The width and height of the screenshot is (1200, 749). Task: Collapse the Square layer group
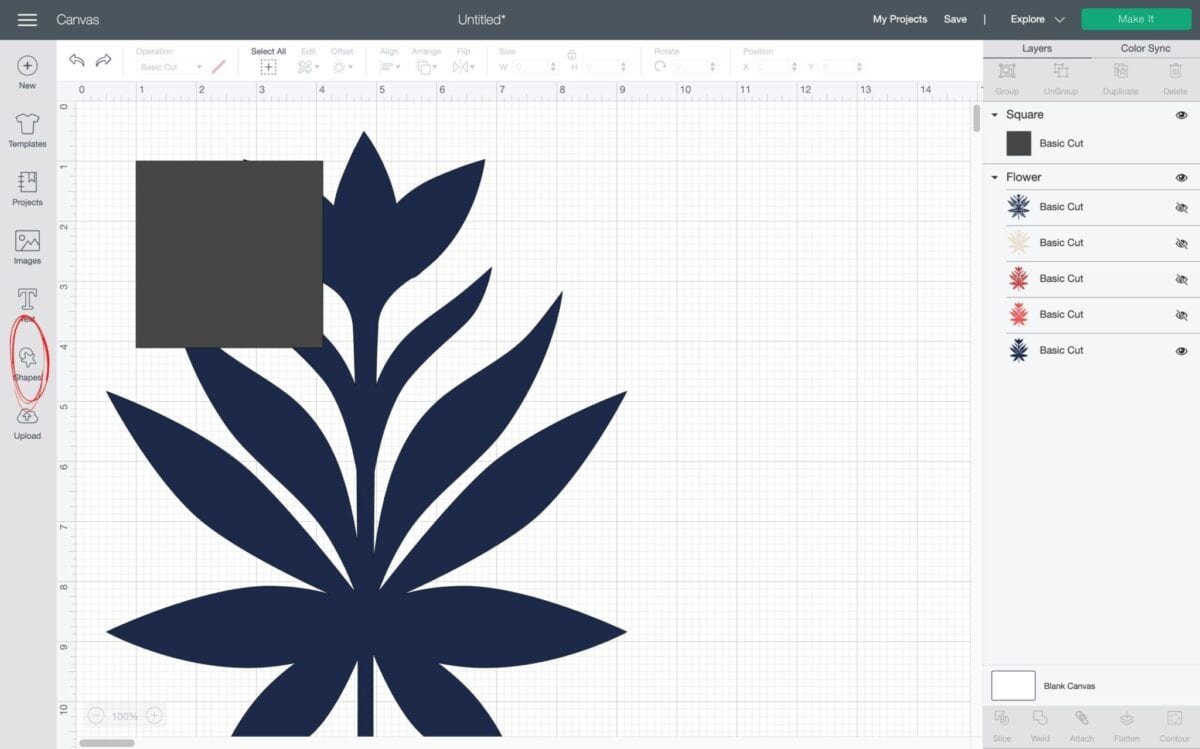(994, 115)
